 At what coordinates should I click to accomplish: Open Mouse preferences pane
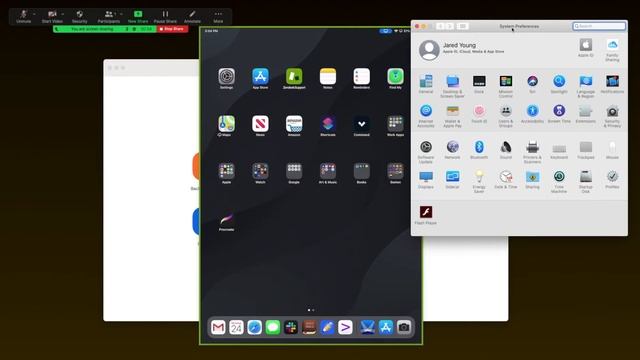point(612,149)
